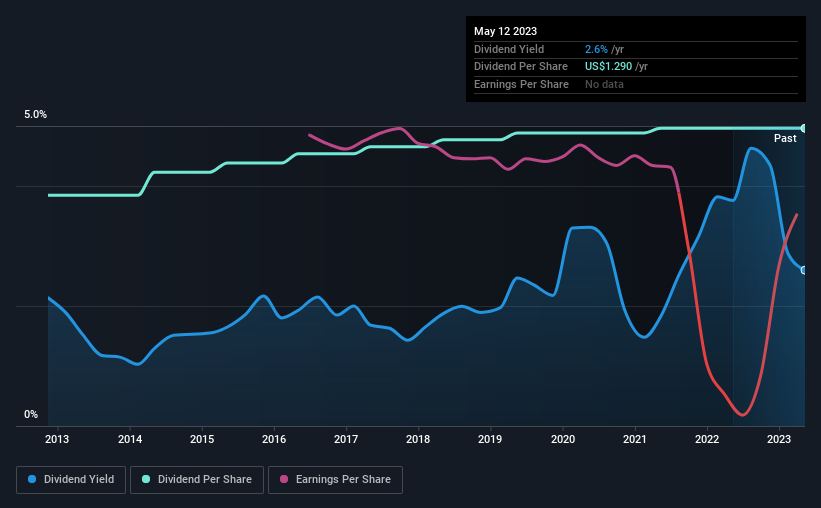The height and width of the screenshot is (508, 821).
Task: Click the blue Dividend Yield legend dot
Action: [32, 479]
